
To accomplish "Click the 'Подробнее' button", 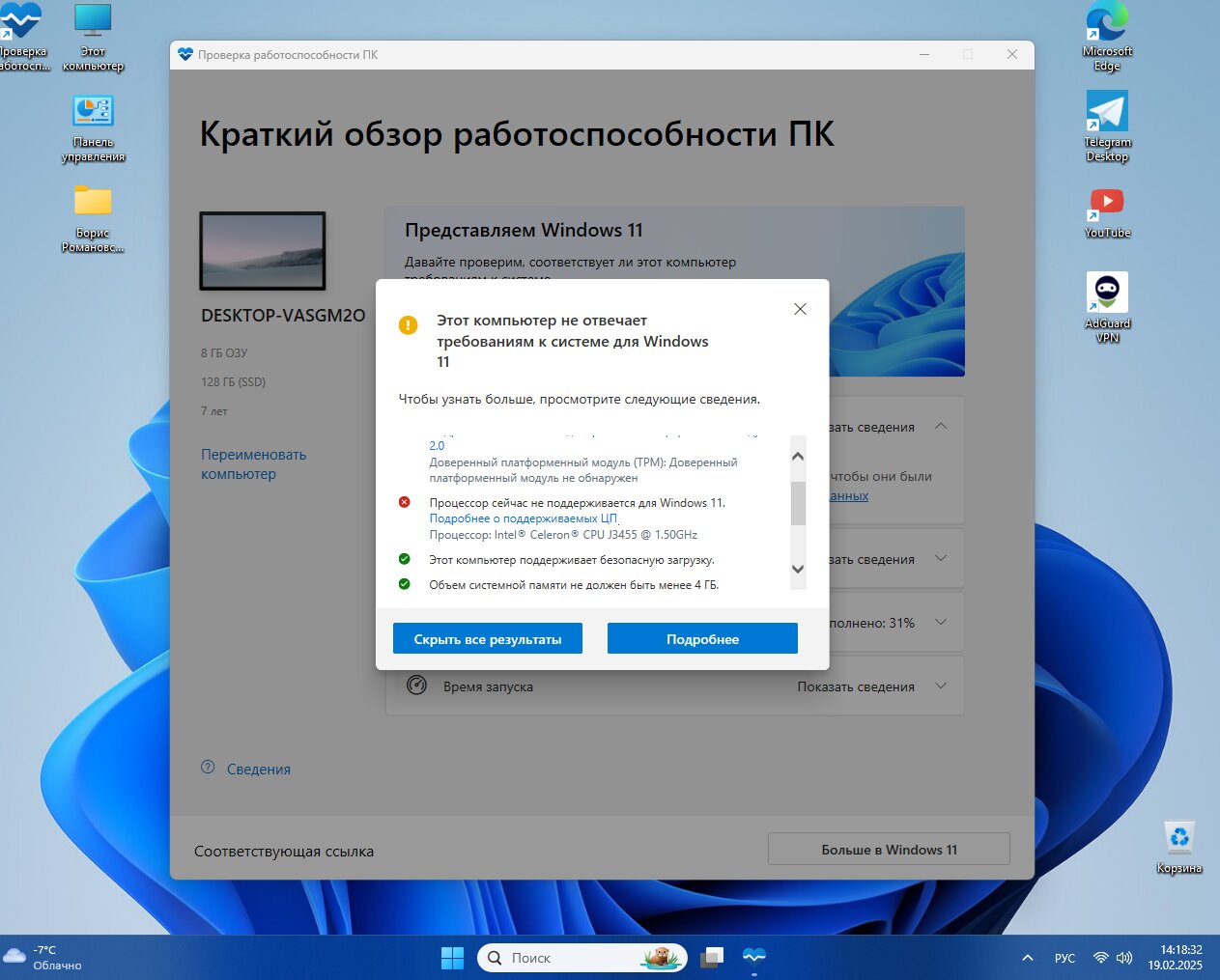I will [702, 639].
